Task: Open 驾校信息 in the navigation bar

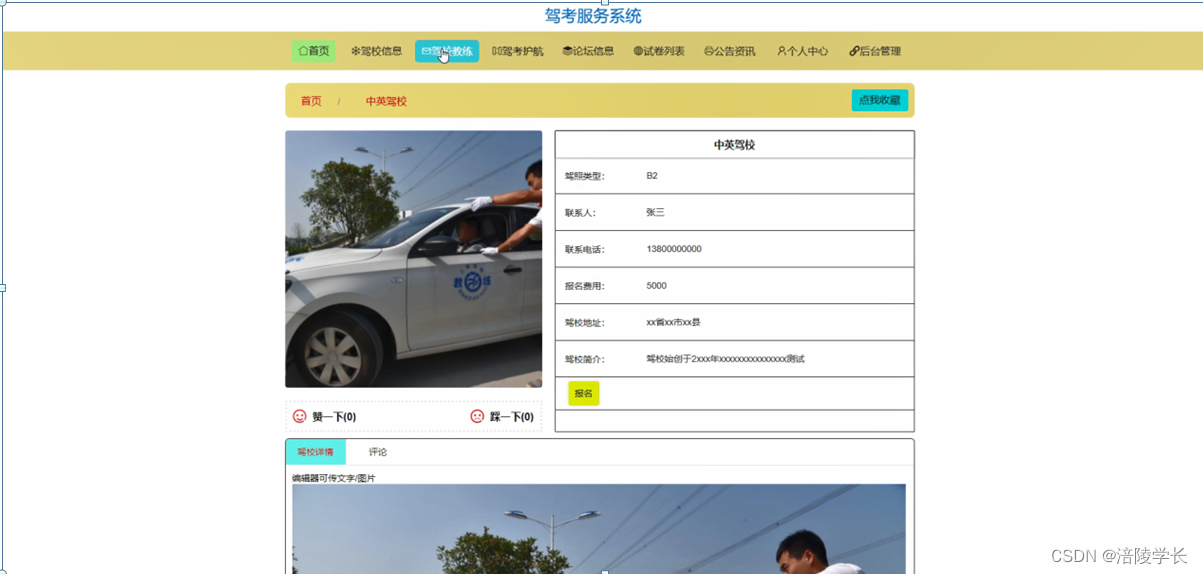Action: pyautogui.click(x=376, y=51)
